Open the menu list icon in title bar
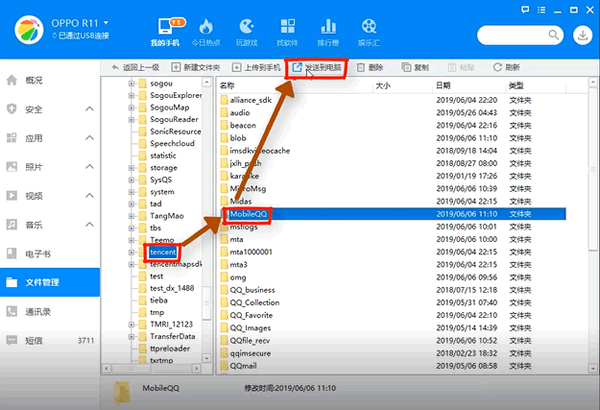Screen dimensions: 600x410 541,10
